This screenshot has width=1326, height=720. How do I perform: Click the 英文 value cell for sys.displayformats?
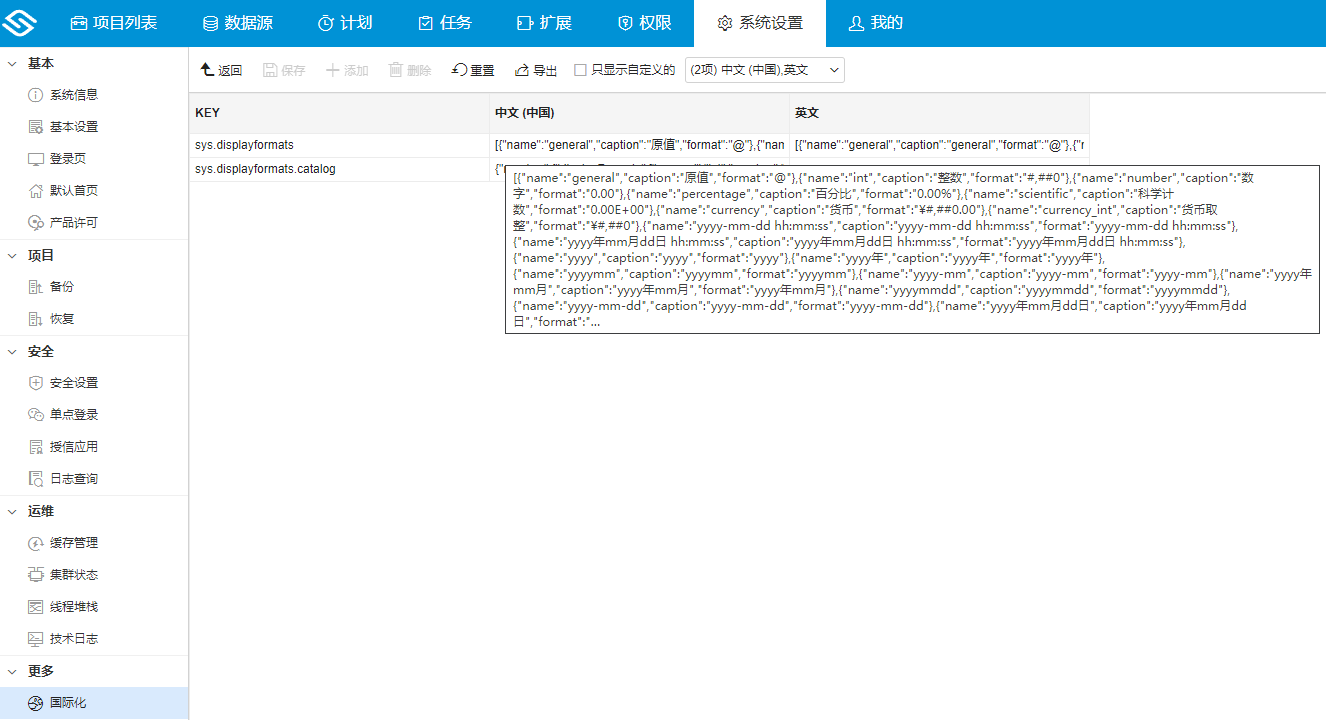point(939,145)
